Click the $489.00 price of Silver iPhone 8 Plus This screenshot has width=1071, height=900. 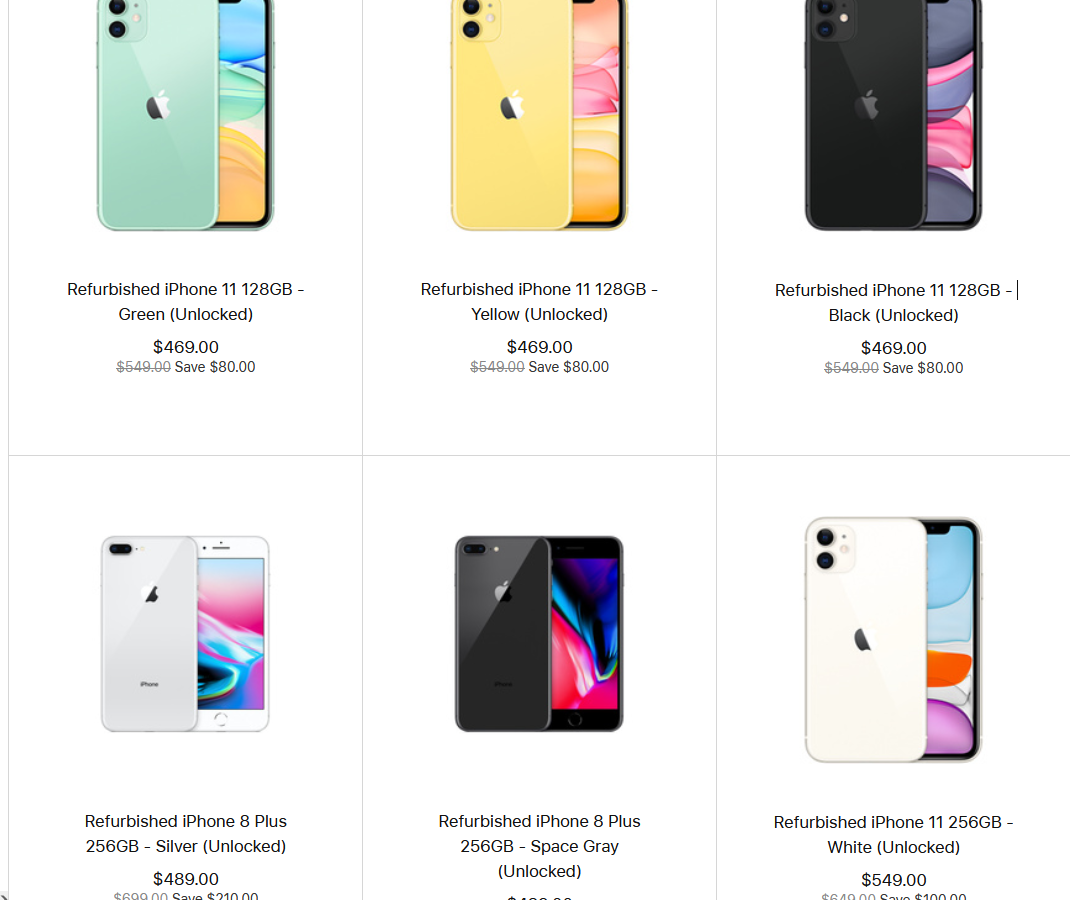point(186,879)
